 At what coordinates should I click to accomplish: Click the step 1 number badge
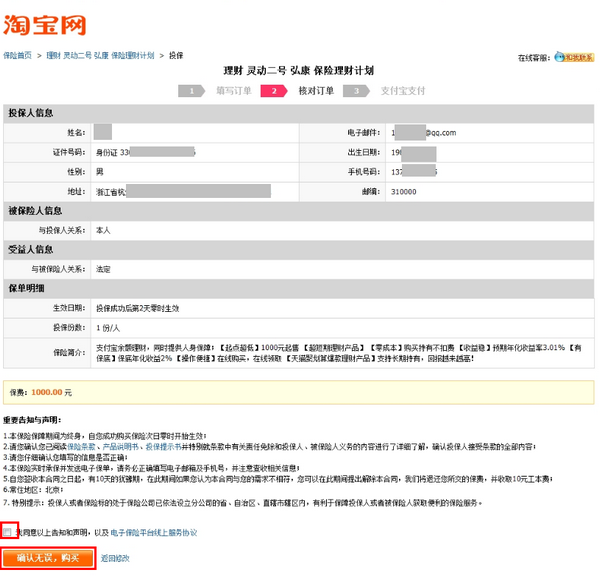pyautogui.click(x=192, y=91)
